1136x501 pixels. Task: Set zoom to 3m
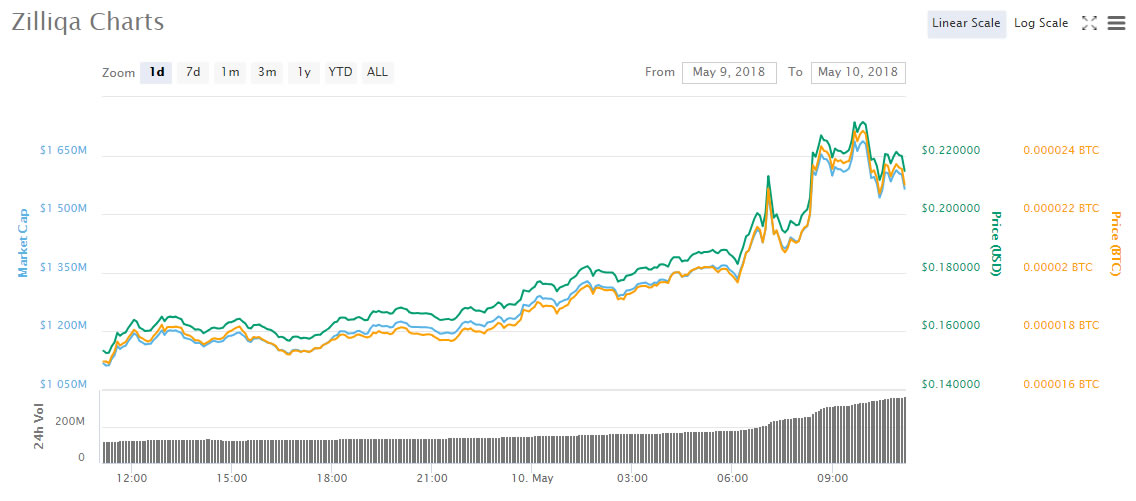point(267,72)
